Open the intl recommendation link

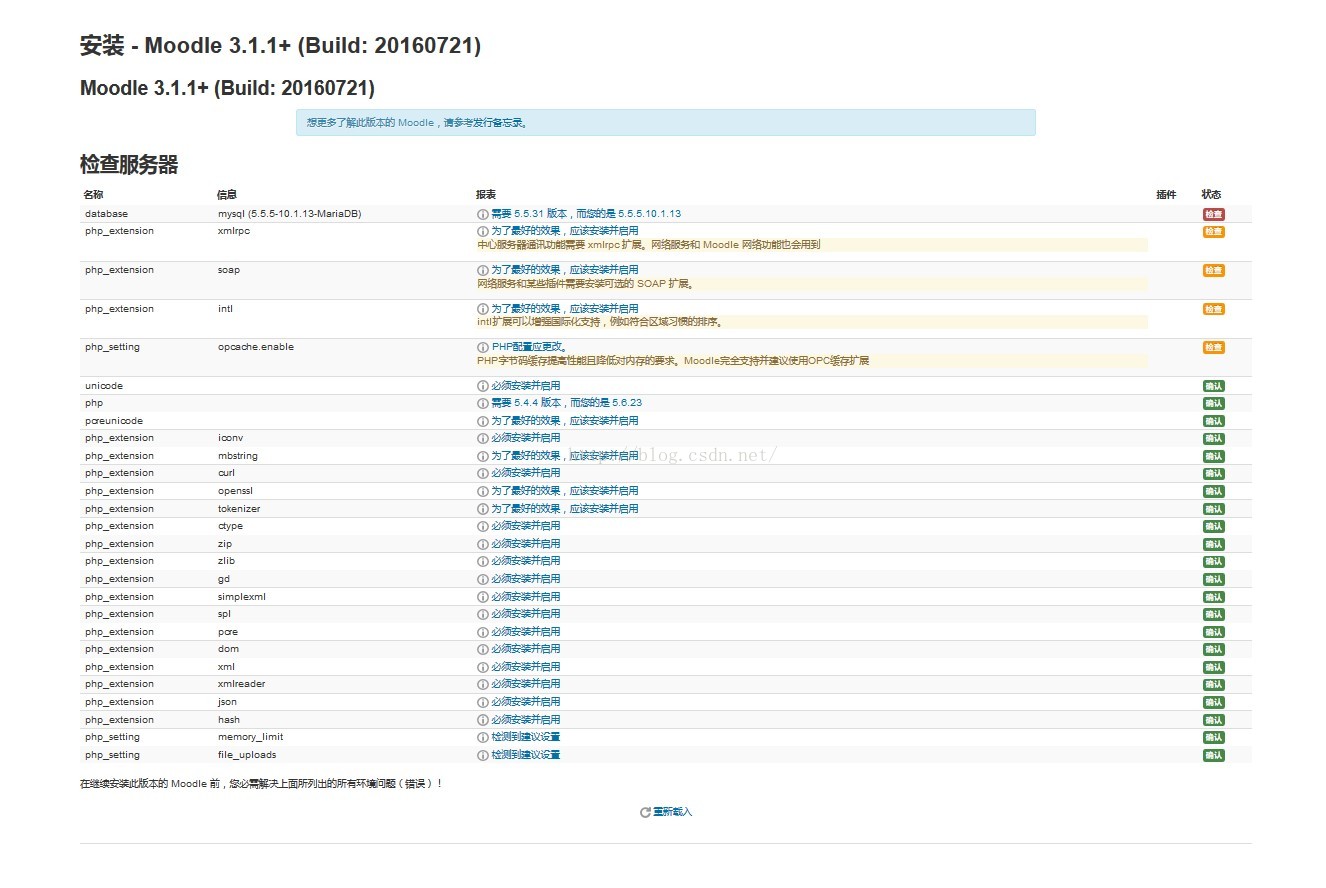click(564, 309)
